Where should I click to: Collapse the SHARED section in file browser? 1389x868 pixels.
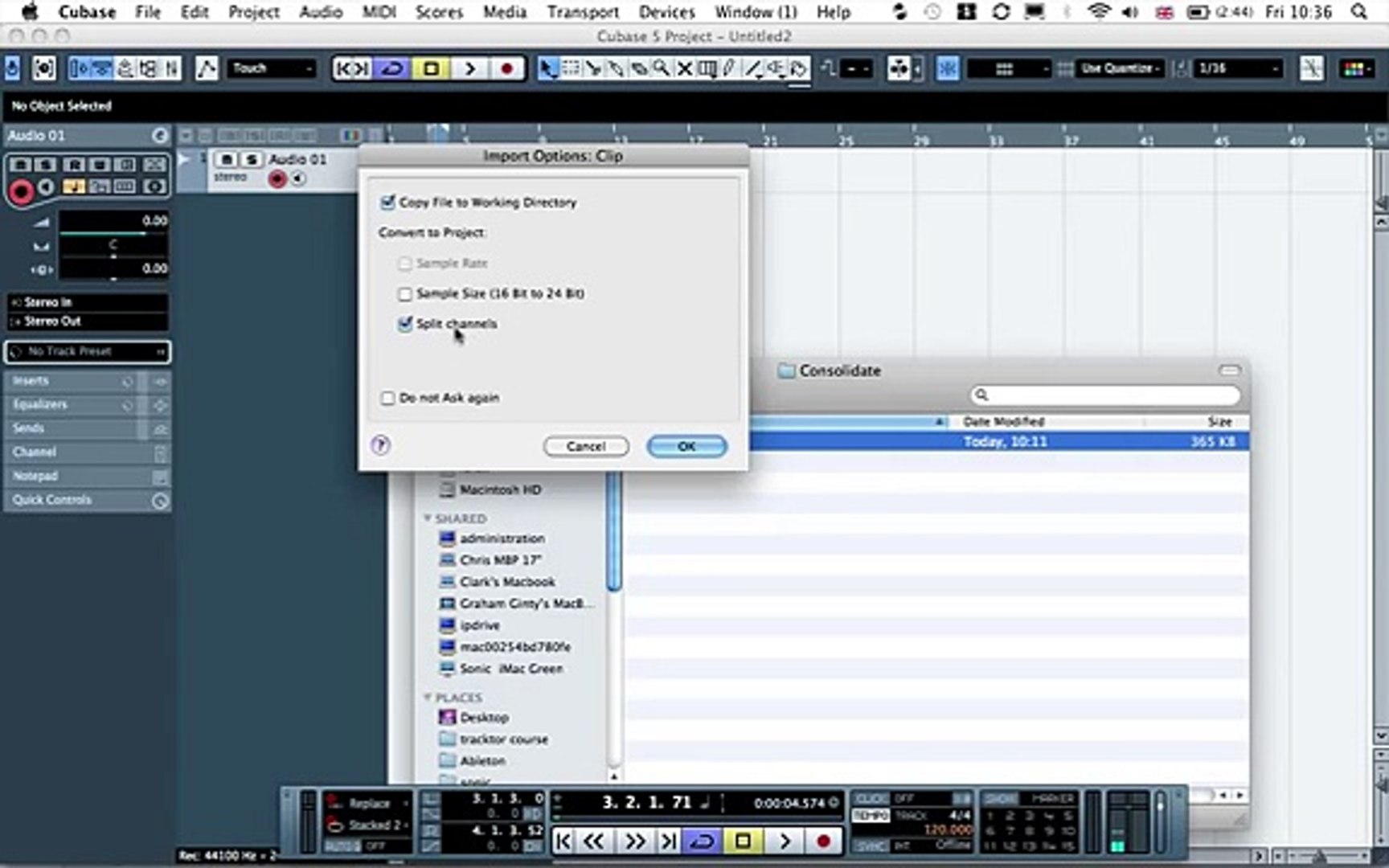click(x=428, y=518)
